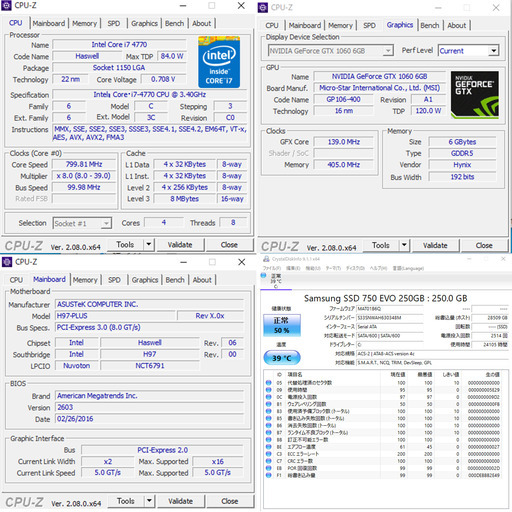Switch to CPU tab in the Mainboard tab window
This screenshot has width=512, height=512.
[16, 280]
